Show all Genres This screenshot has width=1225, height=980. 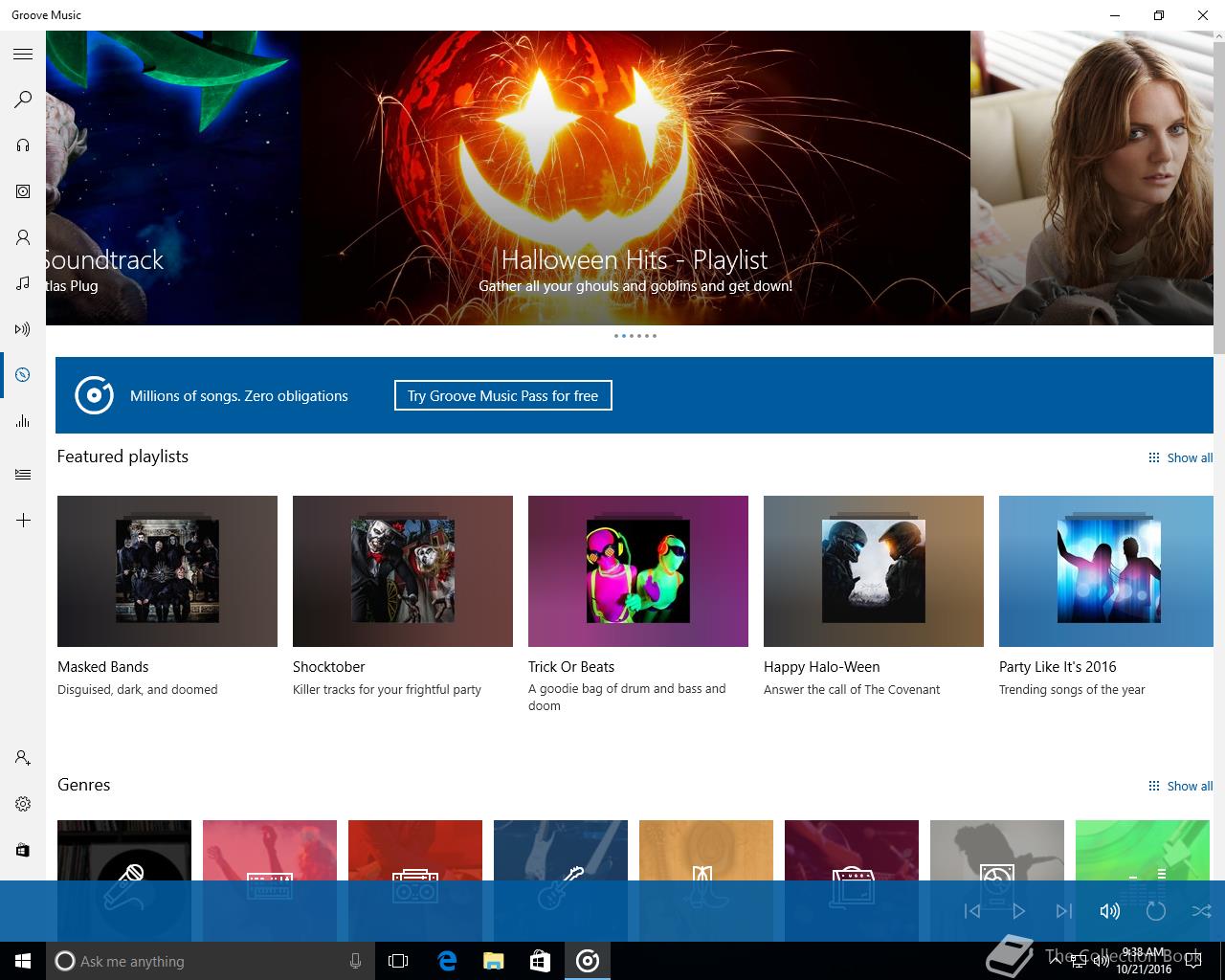coord(1180,786)
